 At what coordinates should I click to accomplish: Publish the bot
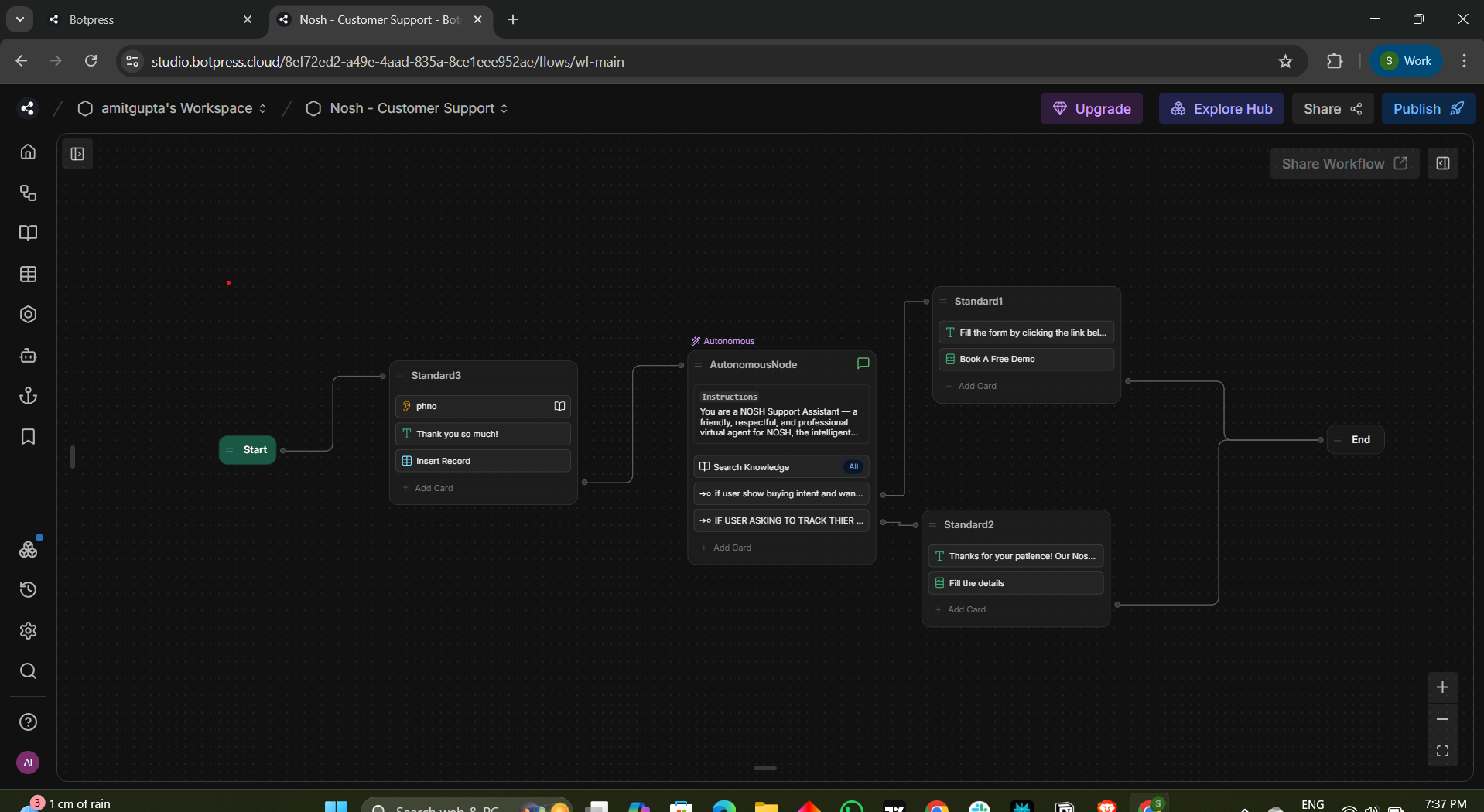(1428, 108)
